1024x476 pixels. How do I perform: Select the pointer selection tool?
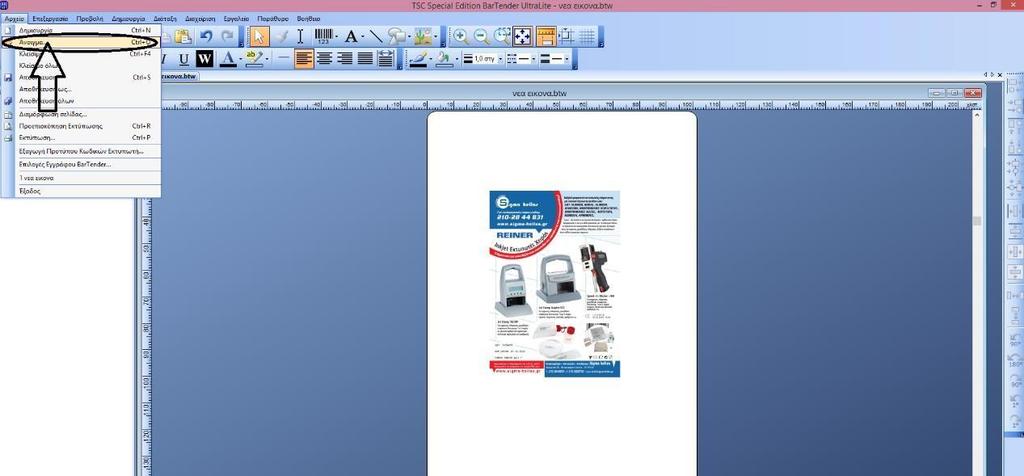(x=259, y=37)
